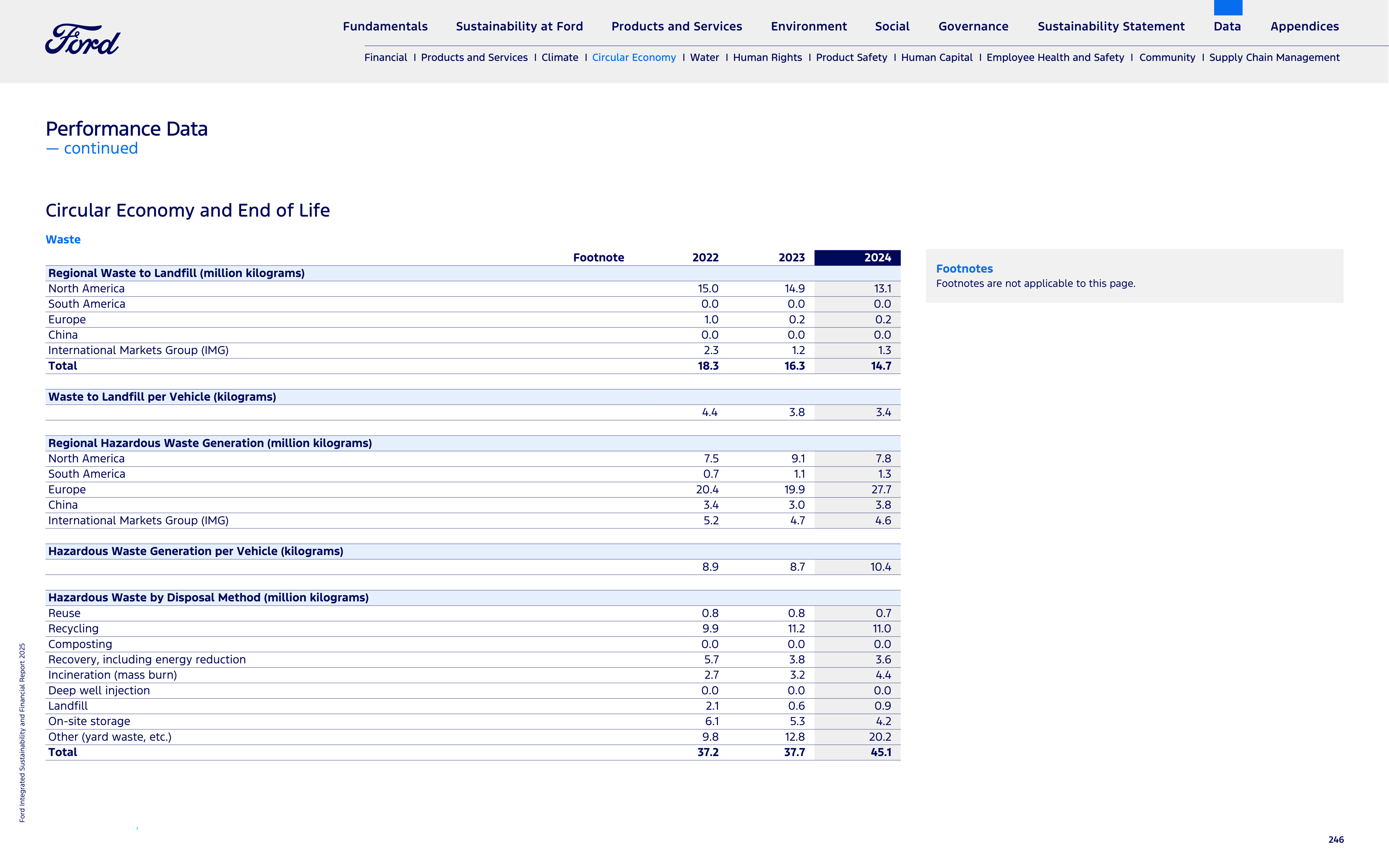Open the Fundamentals tab
Screen dimensions: 1389x868
click(385, 26)
